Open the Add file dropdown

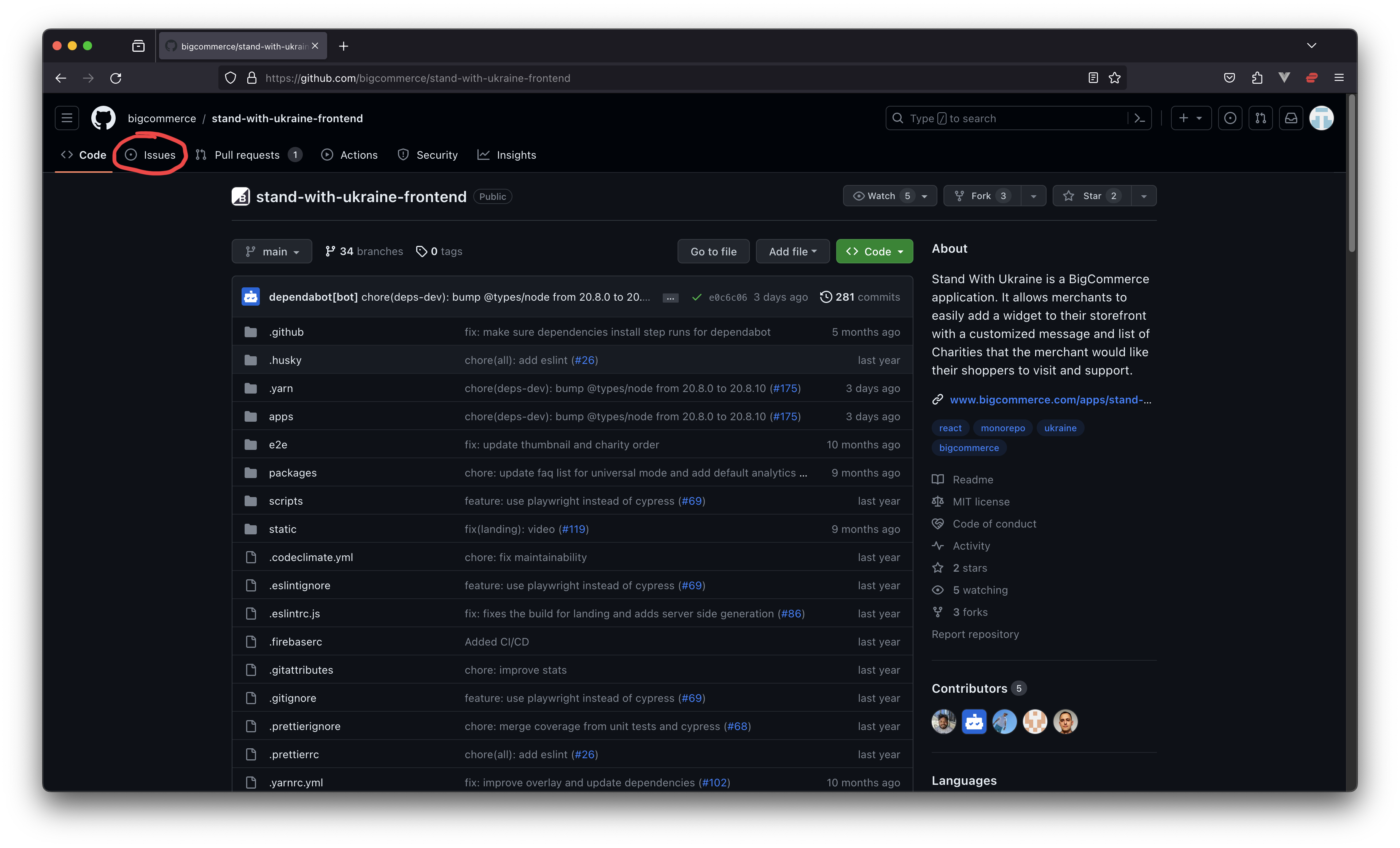point(792,251)
